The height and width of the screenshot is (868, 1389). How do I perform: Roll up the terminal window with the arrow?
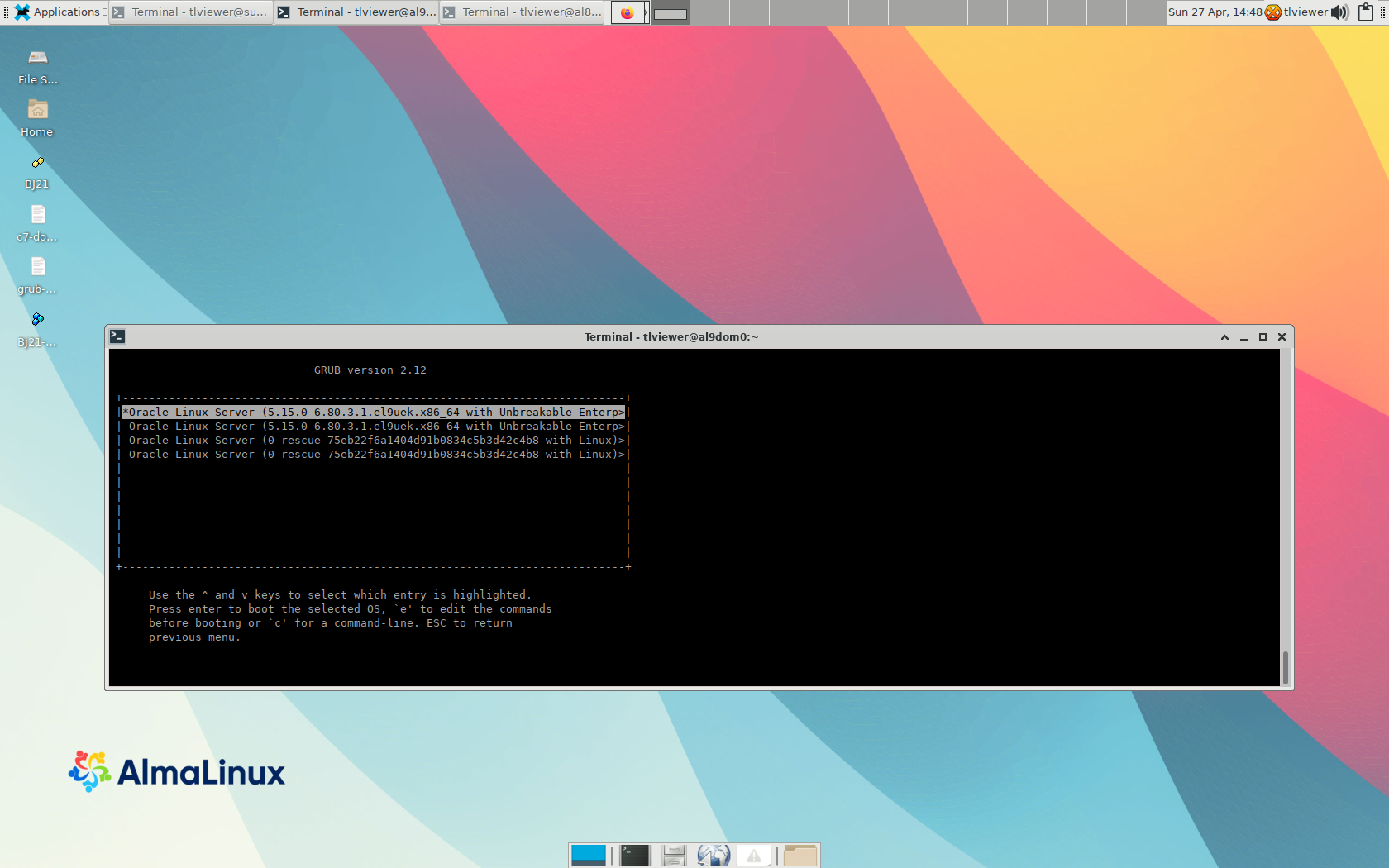coord(1224,337)
